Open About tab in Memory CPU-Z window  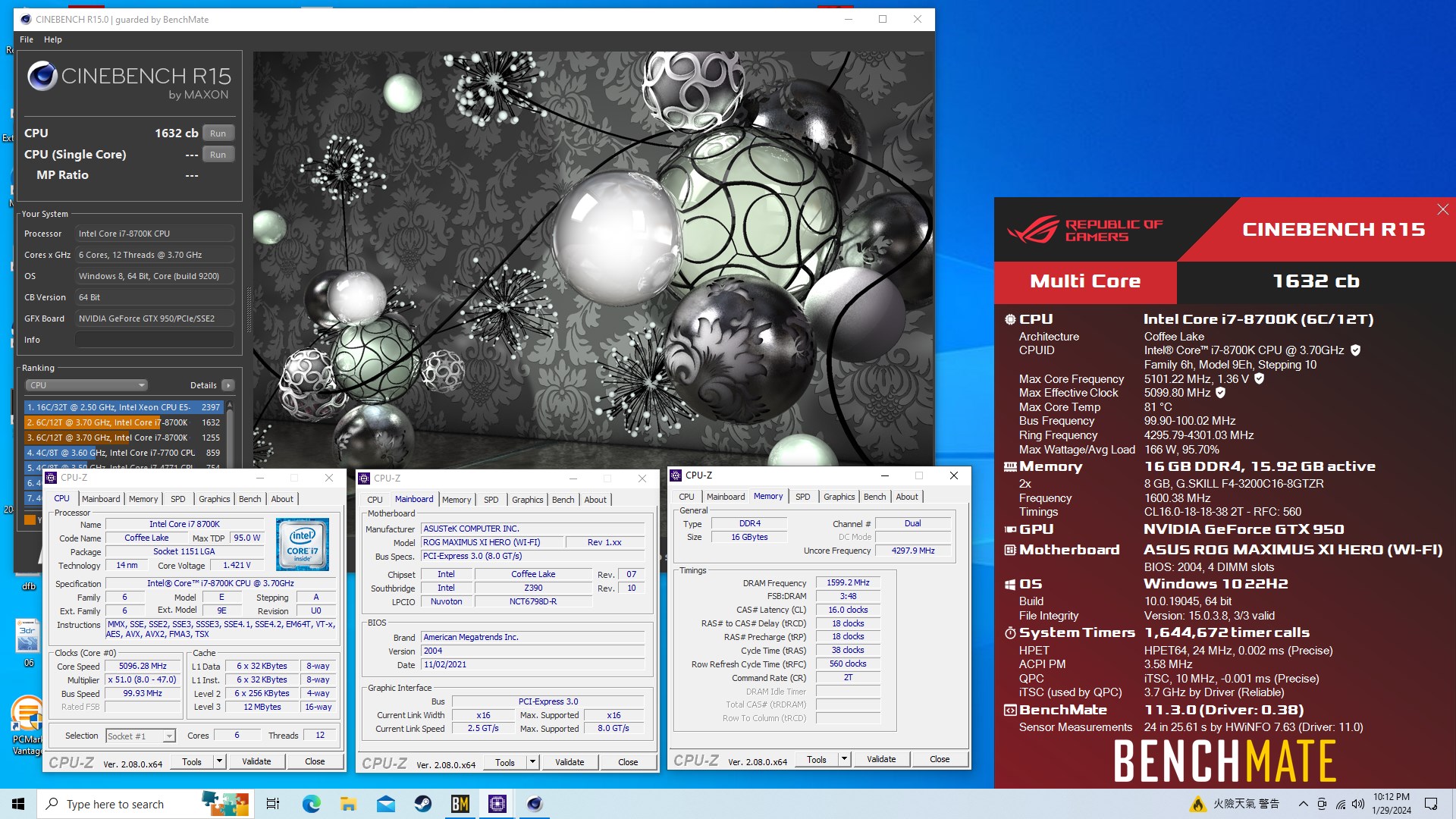(907, 497)
